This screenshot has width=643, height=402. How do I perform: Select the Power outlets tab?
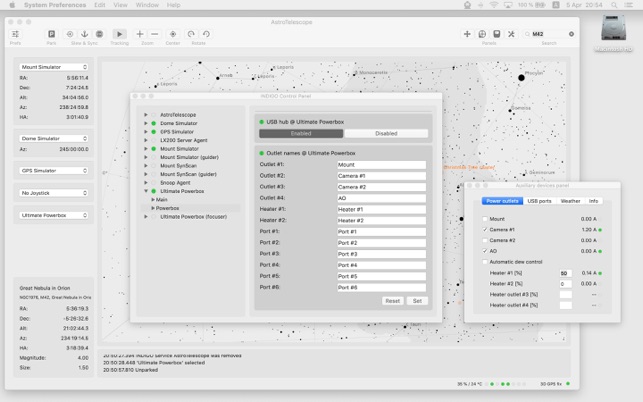point(502,201)
